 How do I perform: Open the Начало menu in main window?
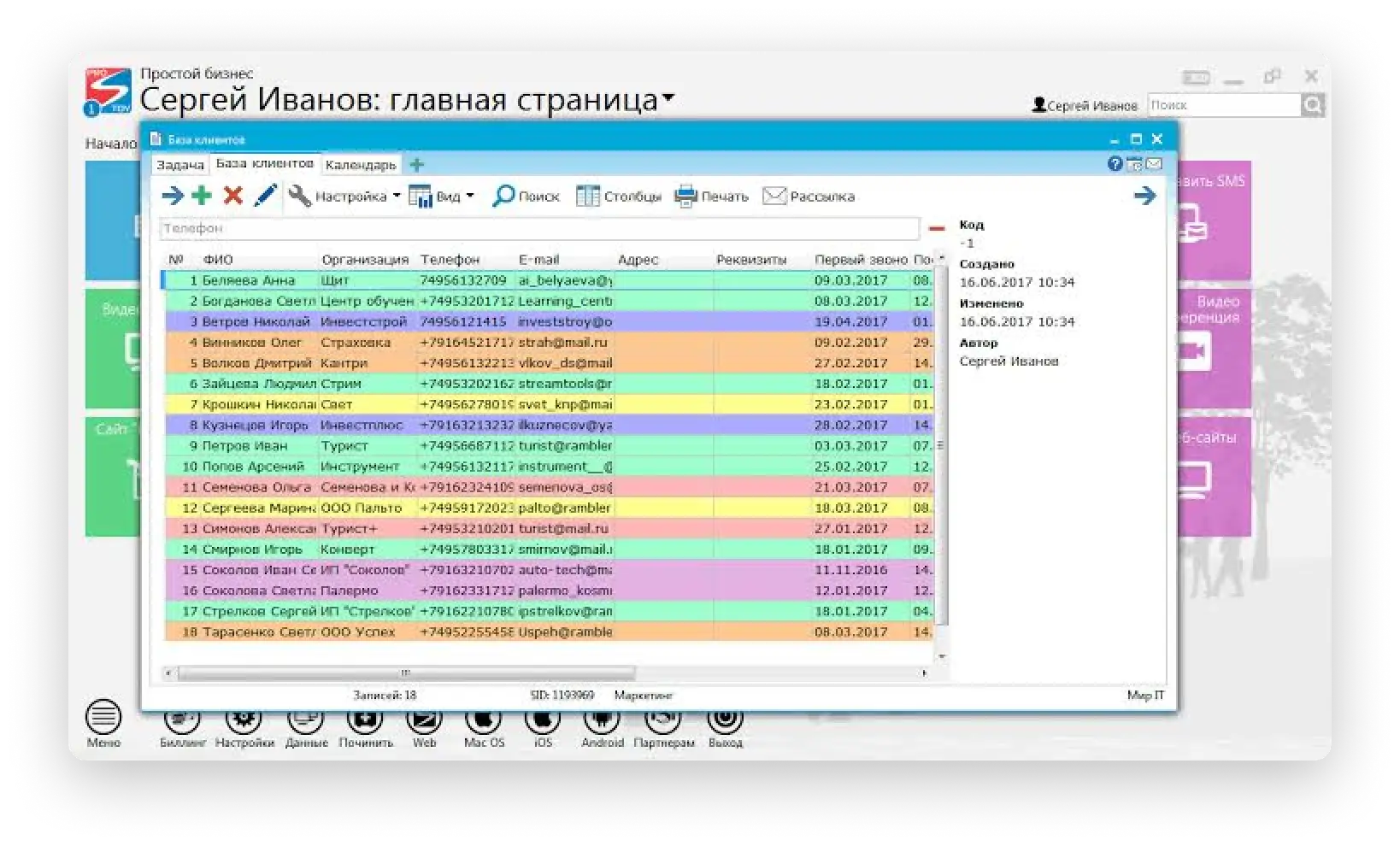coord(110,144)
